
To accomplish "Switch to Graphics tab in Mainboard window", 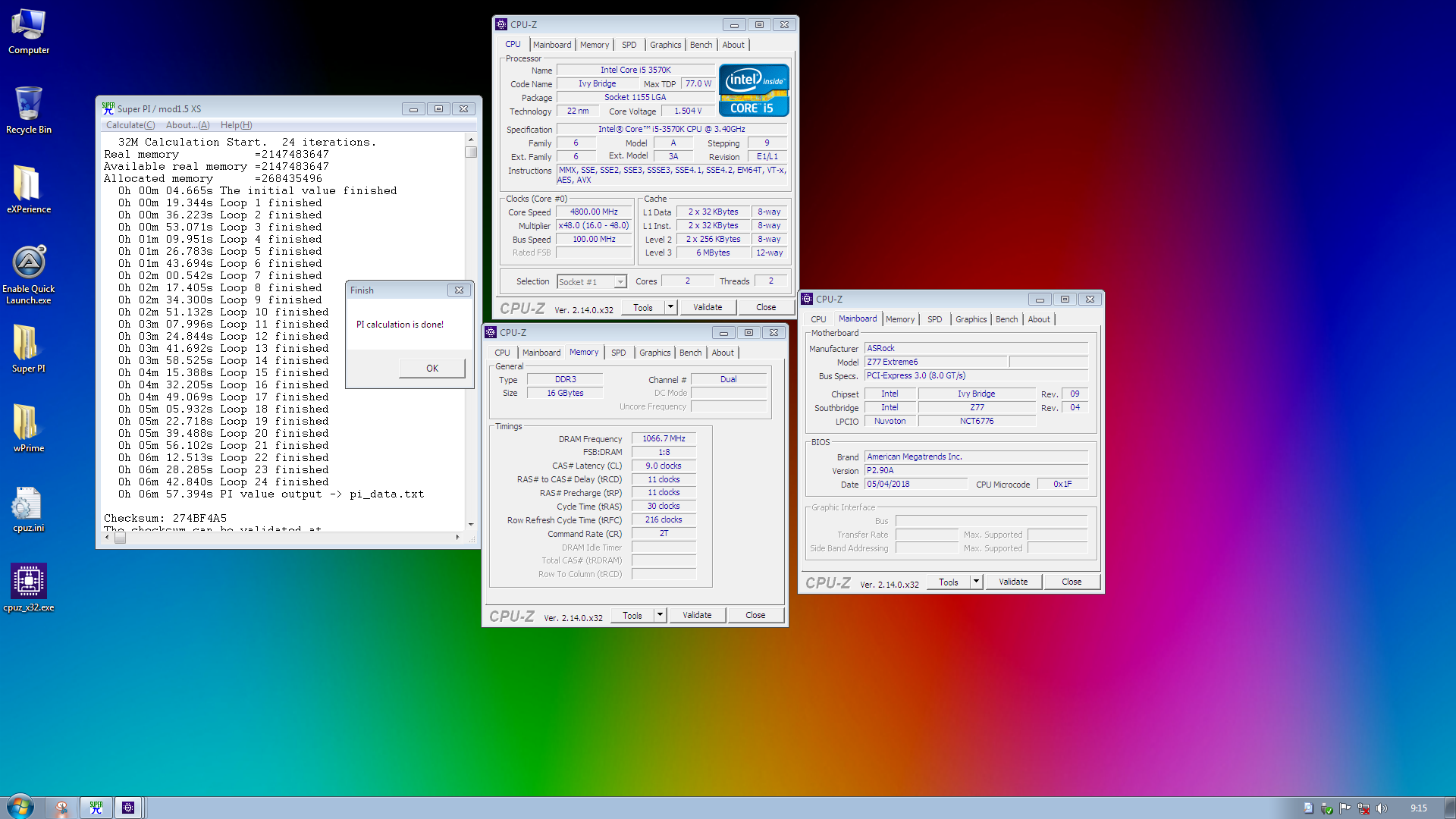I will 971,319.
